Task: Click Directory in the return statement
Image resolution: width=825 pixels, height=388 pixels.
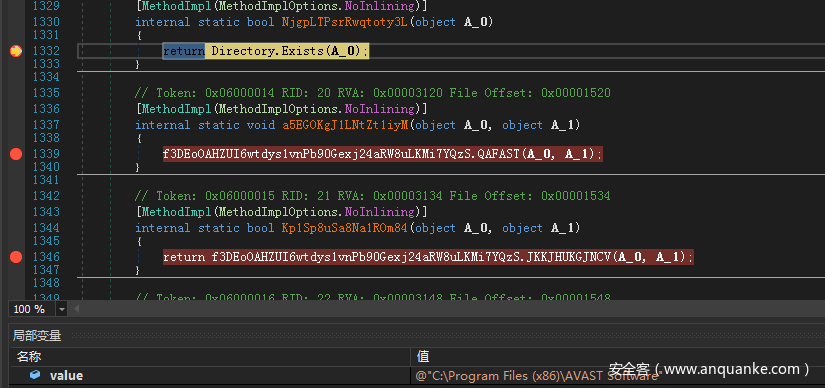Action: (243, 51)
